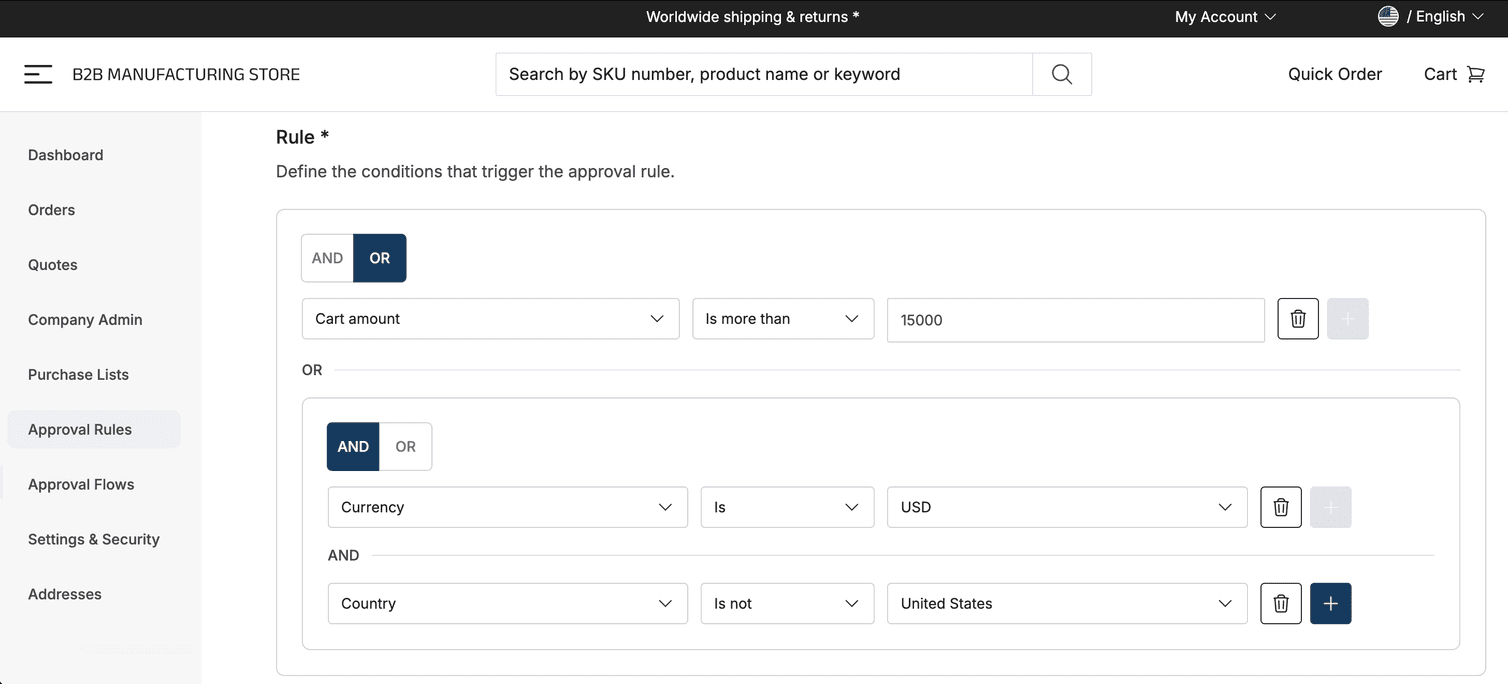
Task: Switch inner condition group to OR
Action: coord(405,446)
